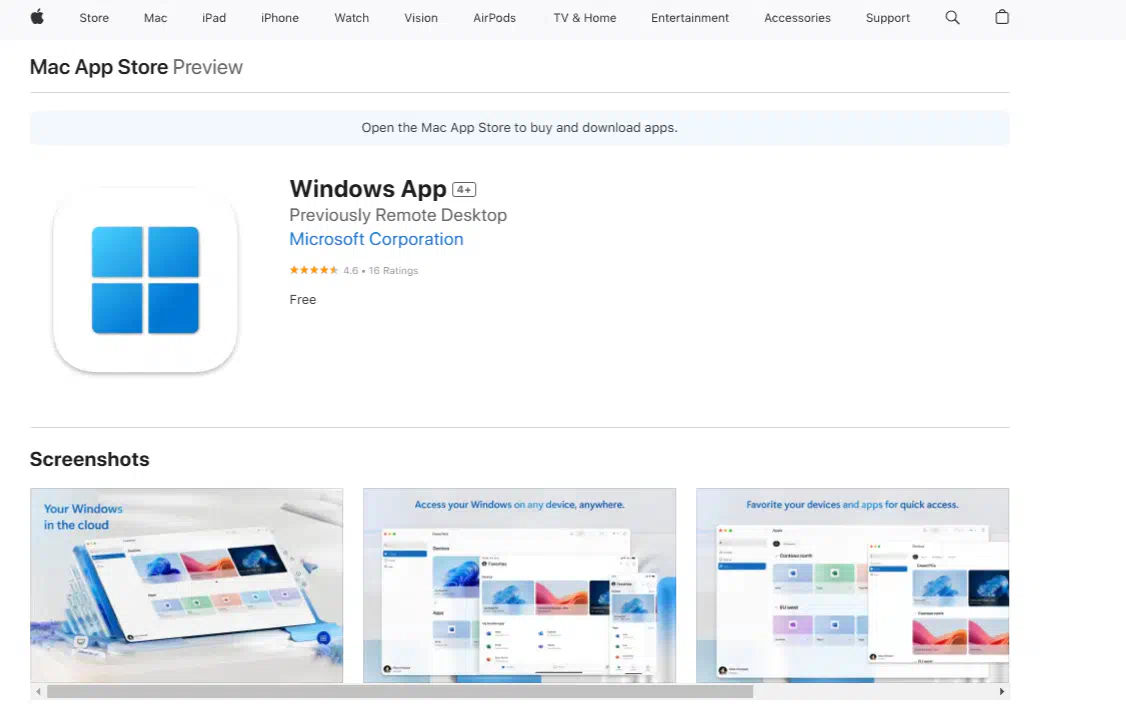Click the Windows App logo icon
The width and height of the screenshot is (1126, 726).
pyautogui.click(x=145, y=280)
